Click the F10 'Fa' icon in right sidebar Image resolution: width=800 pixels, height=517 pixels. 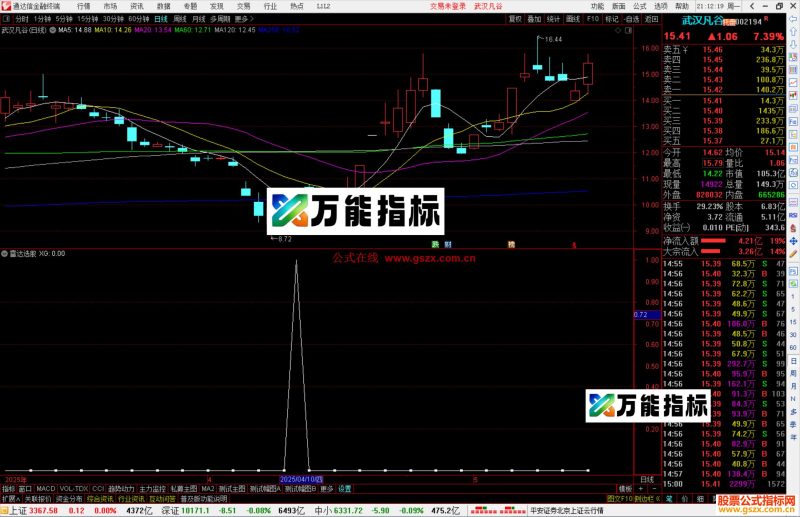coord(793,122)
